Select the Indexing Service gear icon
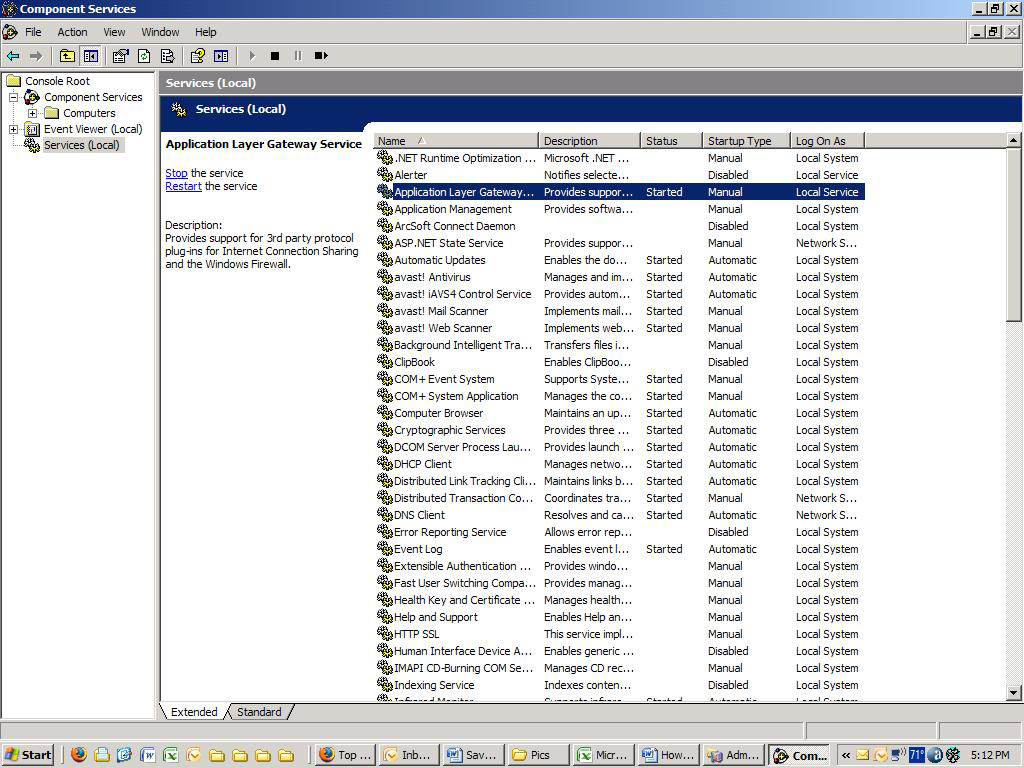 click(385, 684)
